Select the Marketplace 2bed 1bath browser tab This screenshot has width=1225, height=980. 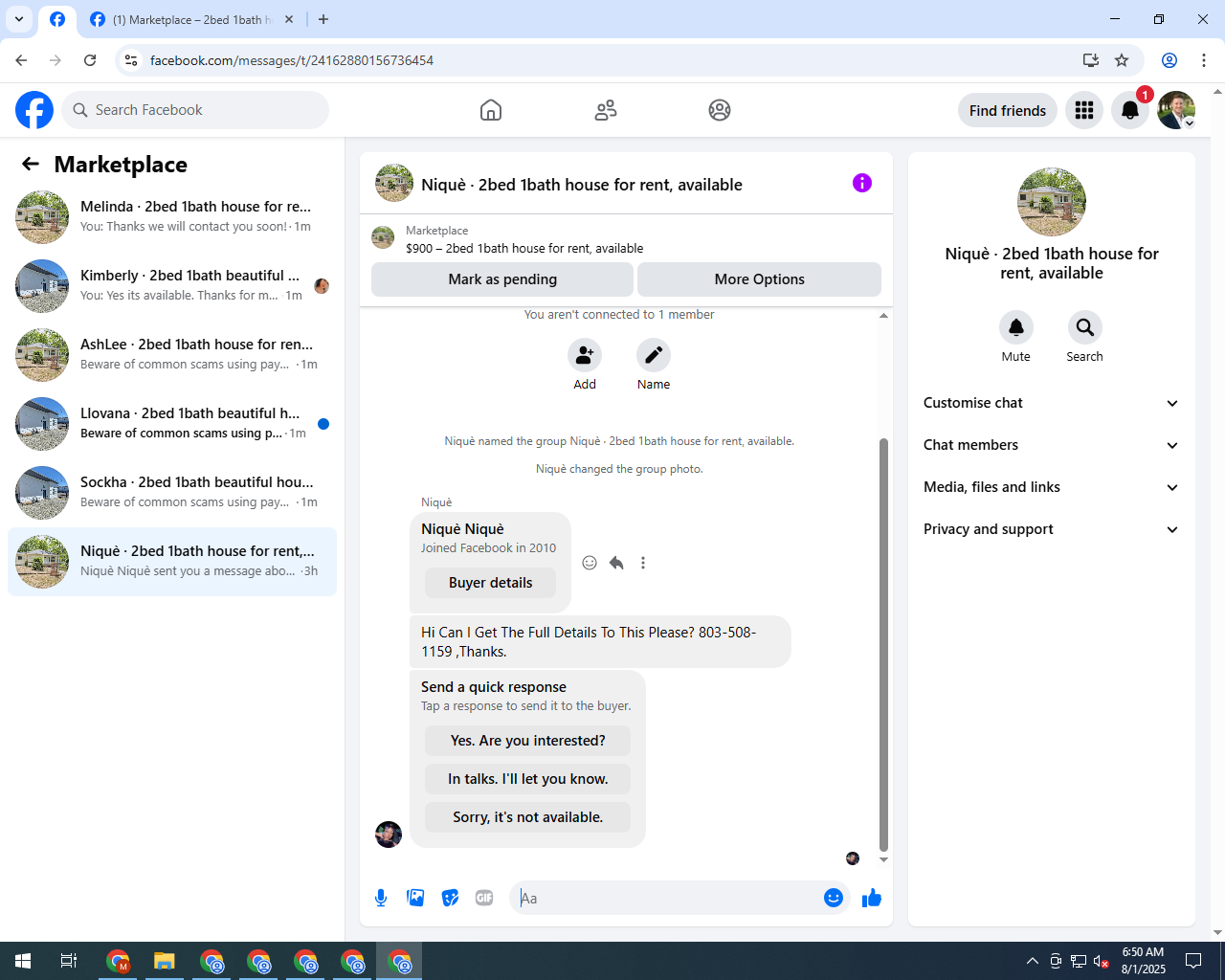[192, 19]
